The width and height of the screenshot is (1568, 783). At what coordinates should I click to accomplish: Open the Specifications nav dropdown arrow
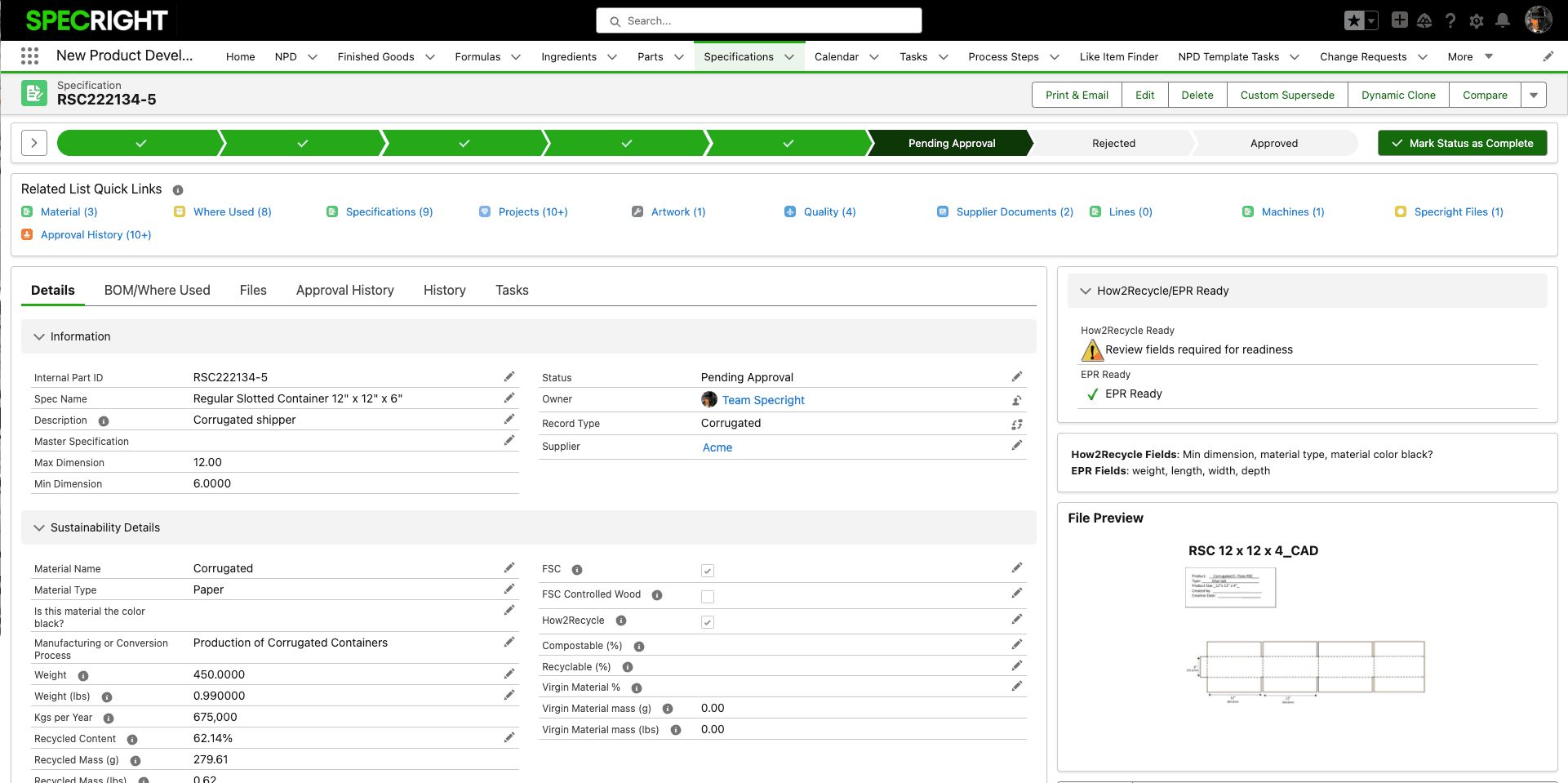click(789, 56)
